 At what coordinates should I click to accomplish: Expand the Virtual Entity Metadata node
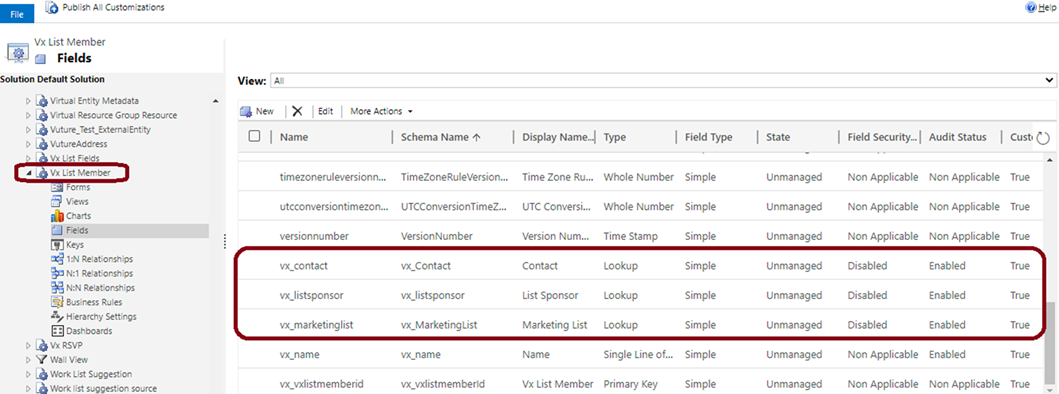pyautogui.click(x=28, y=101)
